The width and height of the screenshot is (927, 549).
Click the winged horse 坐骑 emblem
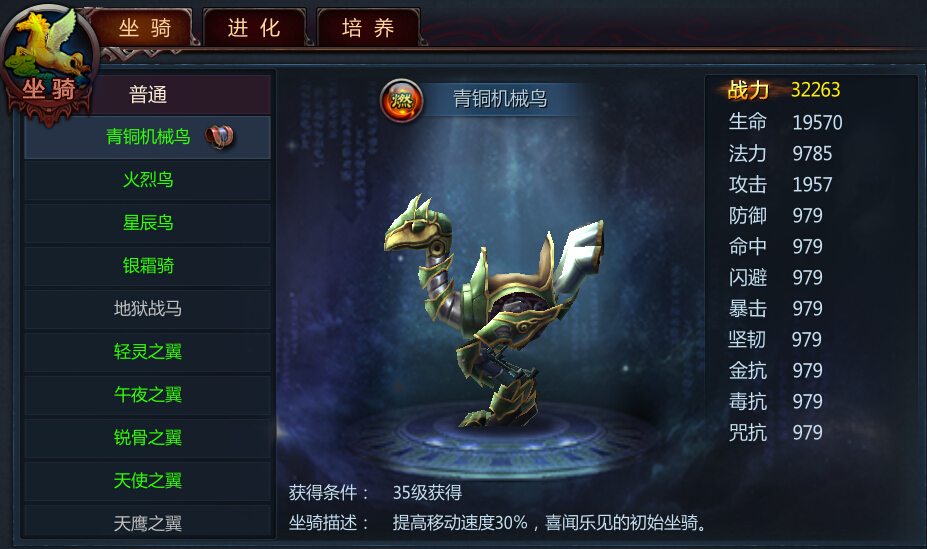(49, 62)
